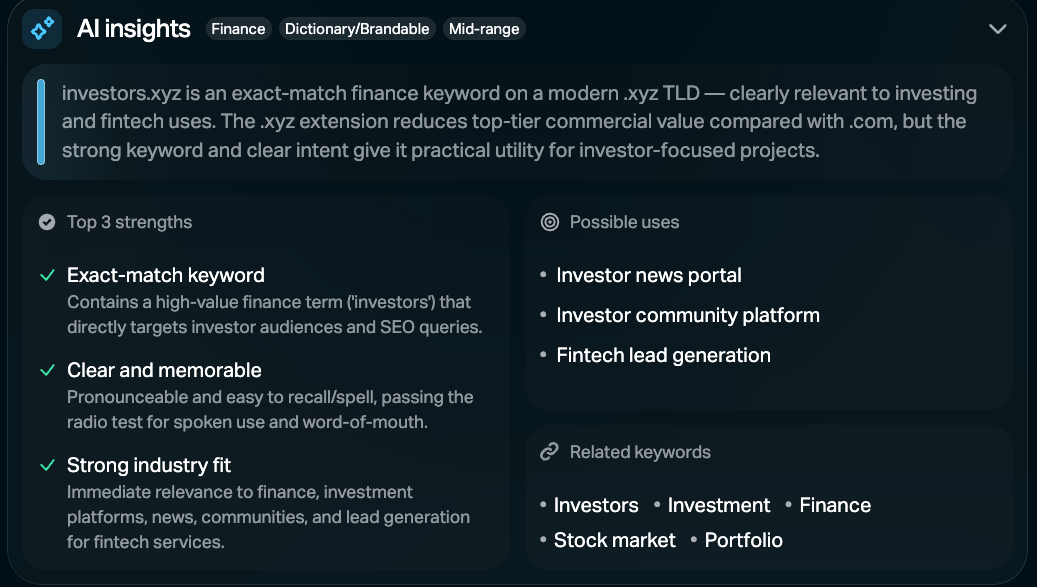This screenshot has height=587, width=1037.
Task: Click the blue accent bar beside summary
Action: point(41,121)
